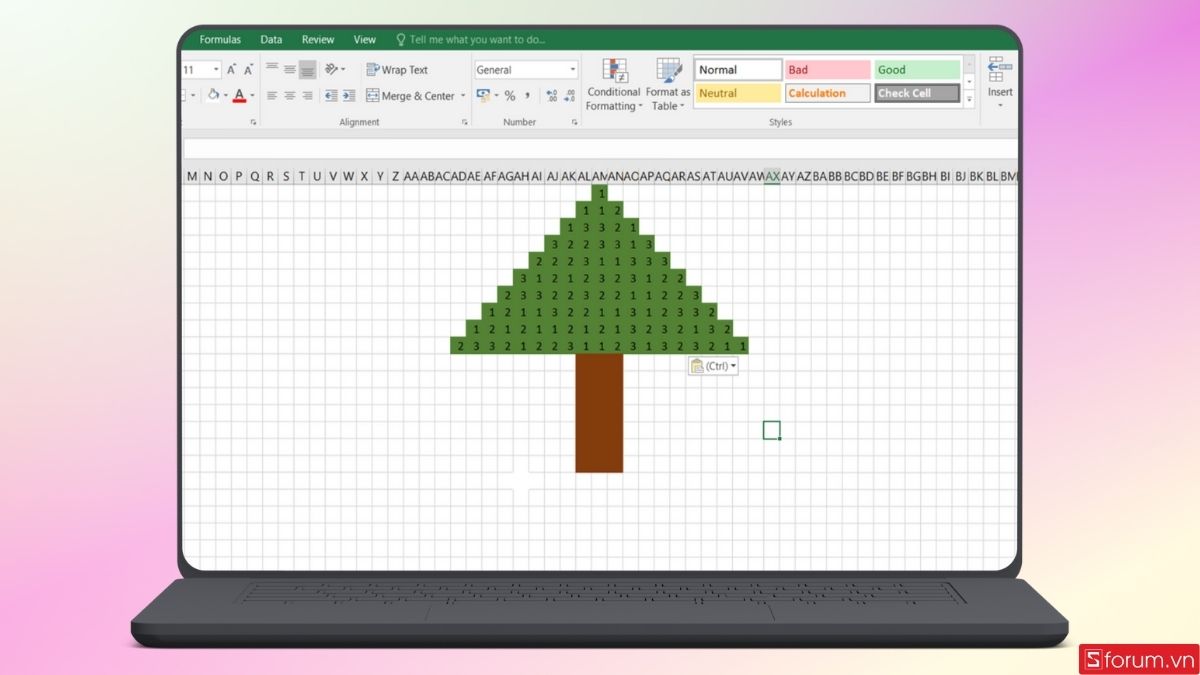Open the font size dropdown showing 11

pyautogui.click(x=216, y=70)
